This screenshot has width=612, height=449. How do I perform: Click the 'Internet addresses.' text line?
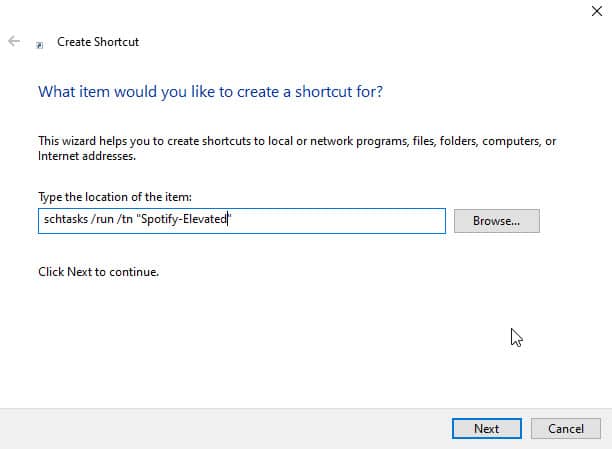(x=87, y=156)
